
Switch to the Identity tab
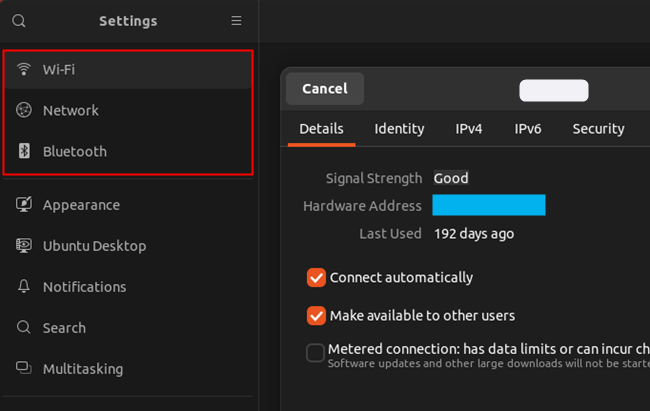[x=399, y=129]
